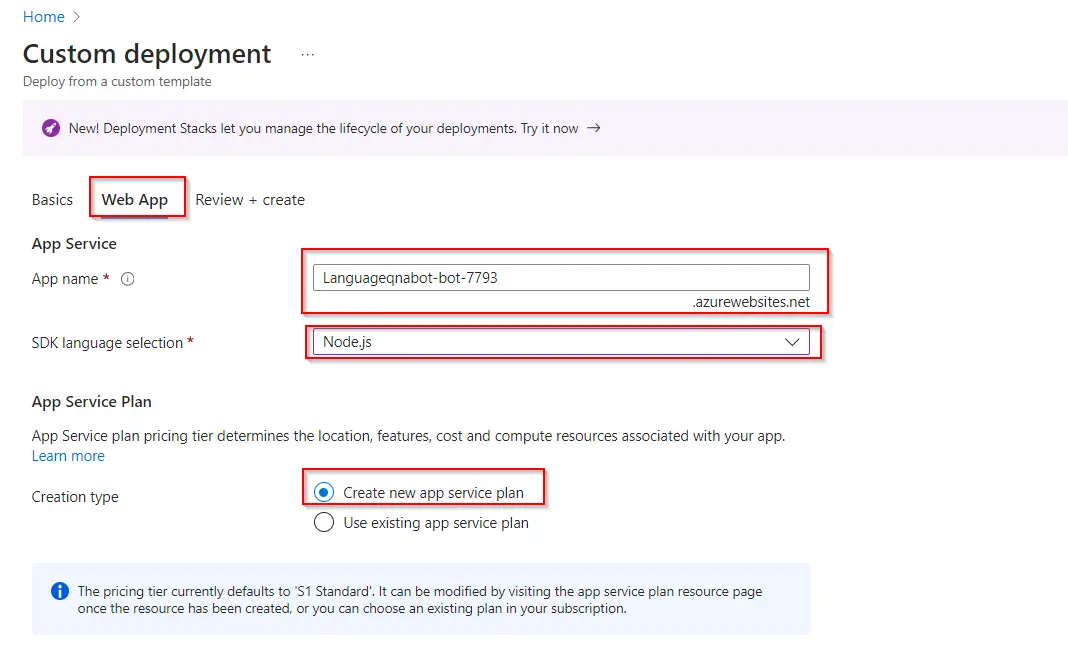Click the '.azurewebsites.net' domain suffix text
The image size is (1068, 654).
[x=751, y=302]
